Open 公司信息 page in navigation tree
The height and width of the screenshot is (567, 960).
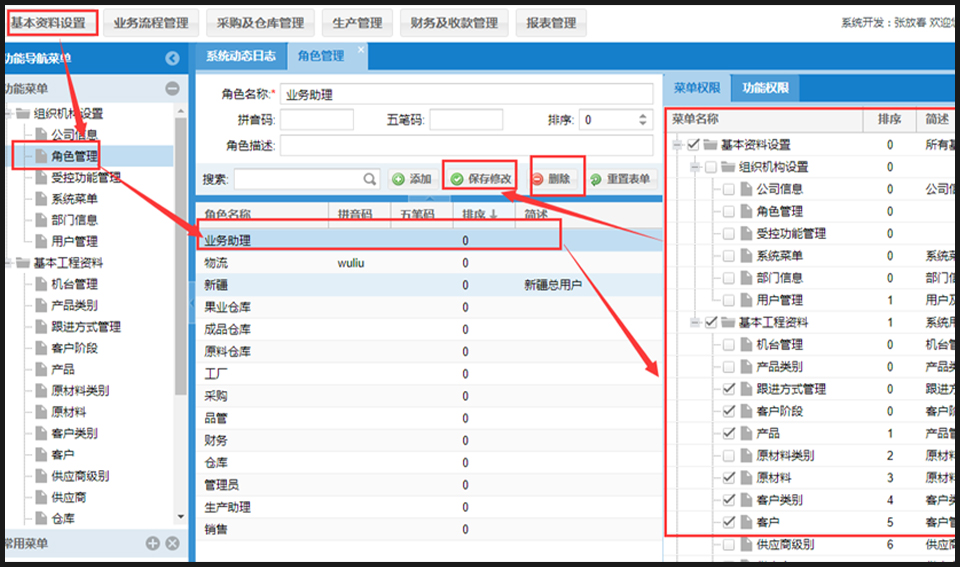pyautogui.click(x=74, y=134)
